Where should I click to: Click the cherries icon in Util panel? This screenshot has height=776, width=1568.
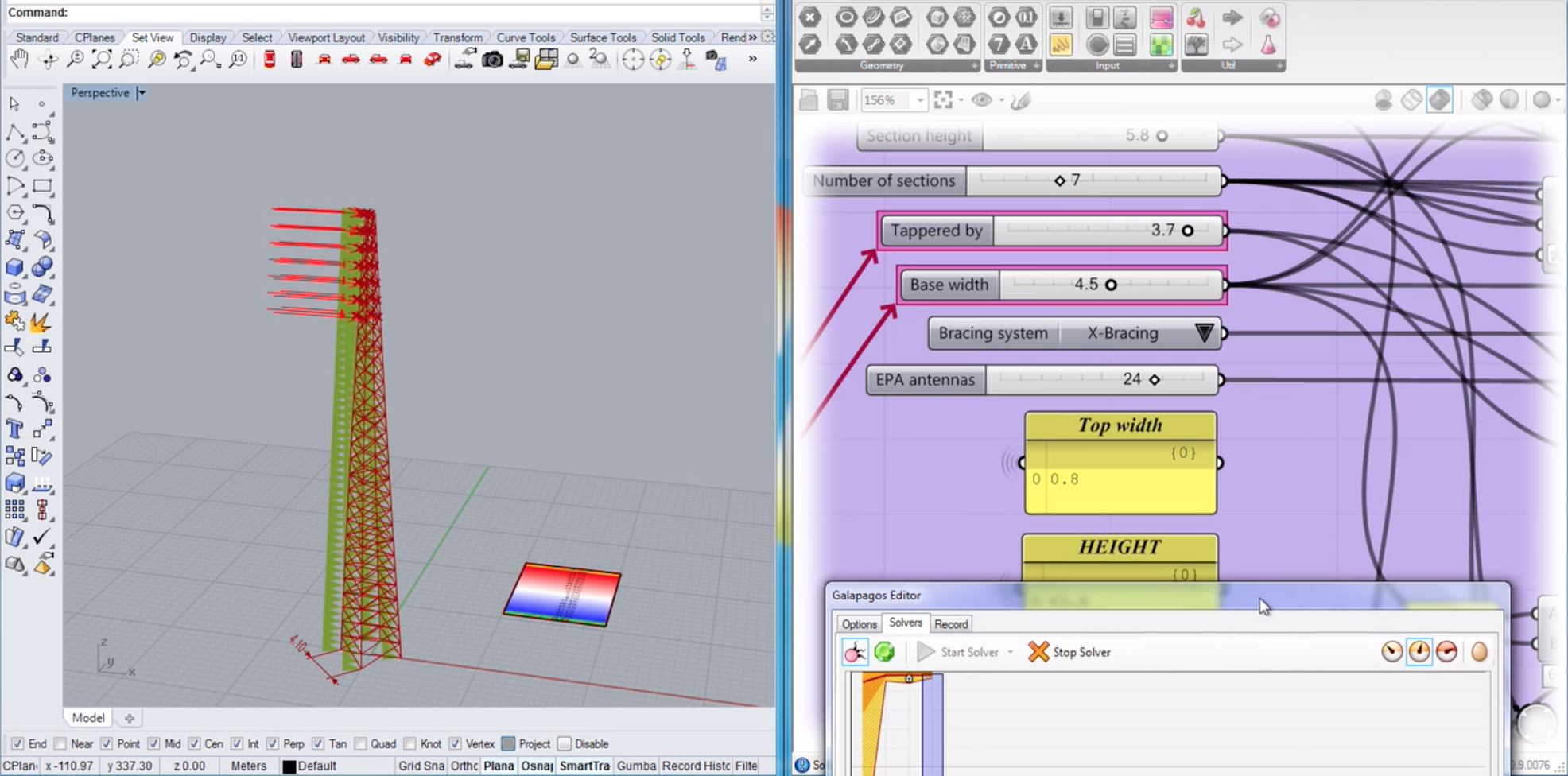coord(1196,18)
